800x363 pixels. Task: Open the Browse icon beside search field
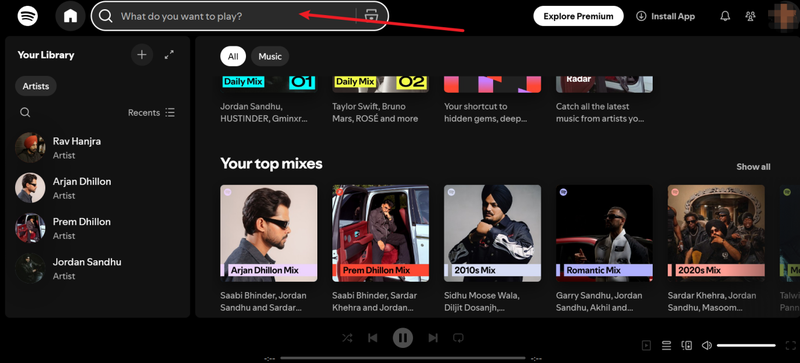coord(371,16)
